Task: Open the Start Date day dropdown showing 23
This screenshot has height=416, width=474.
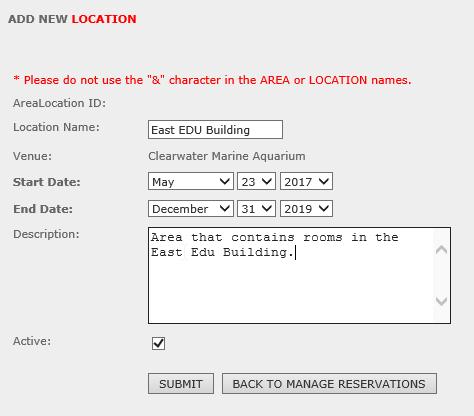Action: pos(256,181)
